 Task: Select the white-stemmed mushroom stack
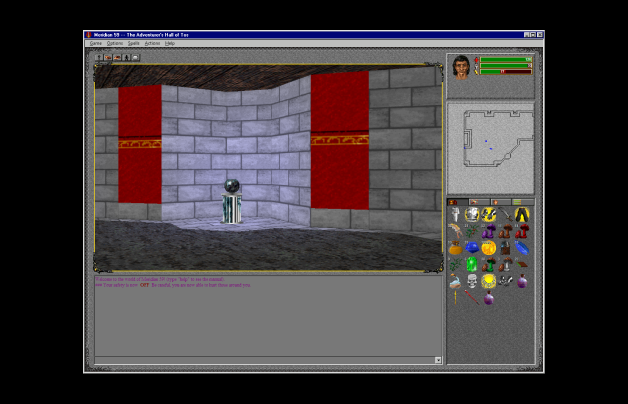click(x=505, y=265)
